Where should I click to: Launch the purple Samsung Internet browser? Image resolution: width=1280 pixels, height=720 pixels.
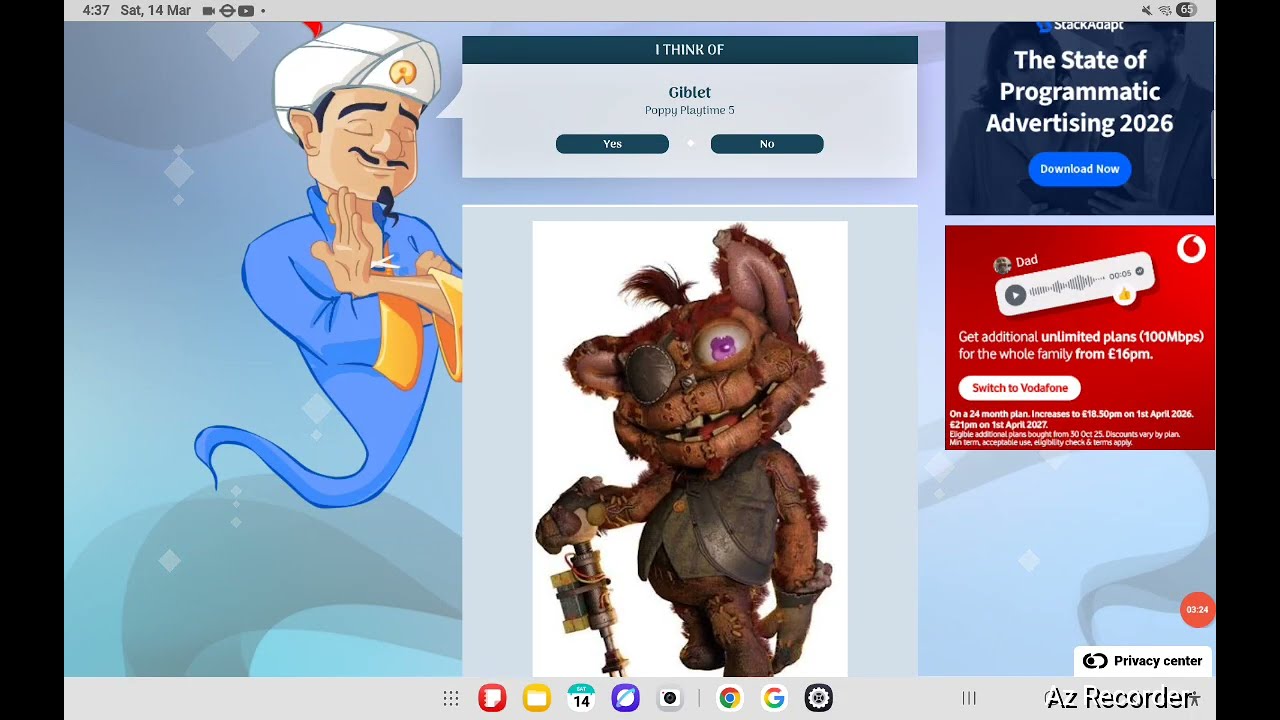pyautogui.click(x=625, y=698)
